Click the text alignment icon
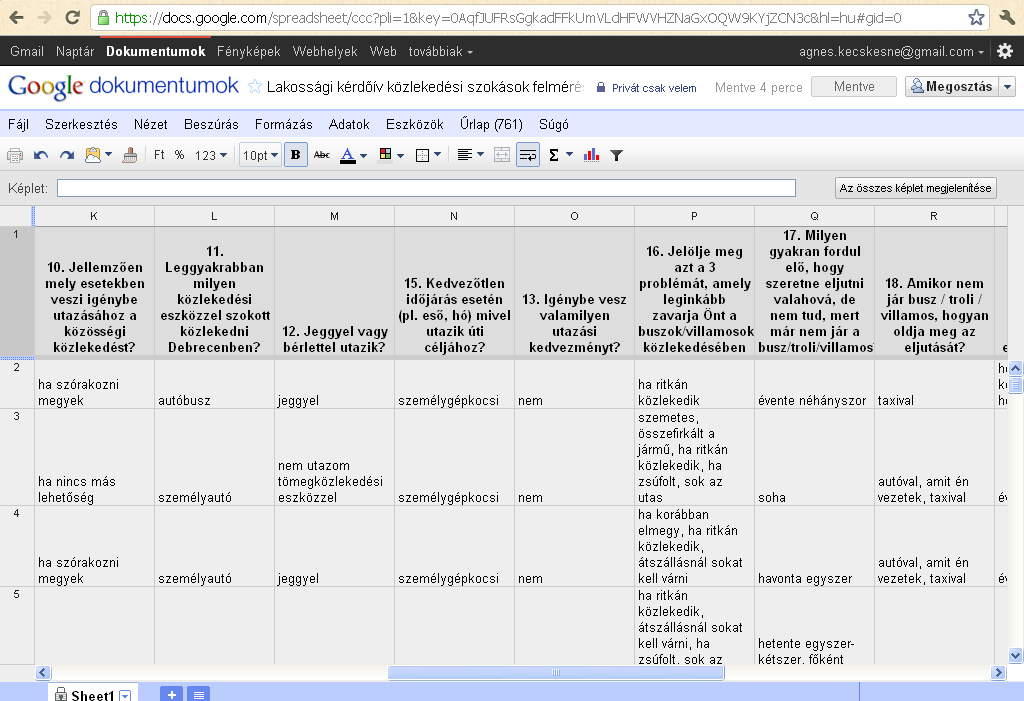 point(464,155)
